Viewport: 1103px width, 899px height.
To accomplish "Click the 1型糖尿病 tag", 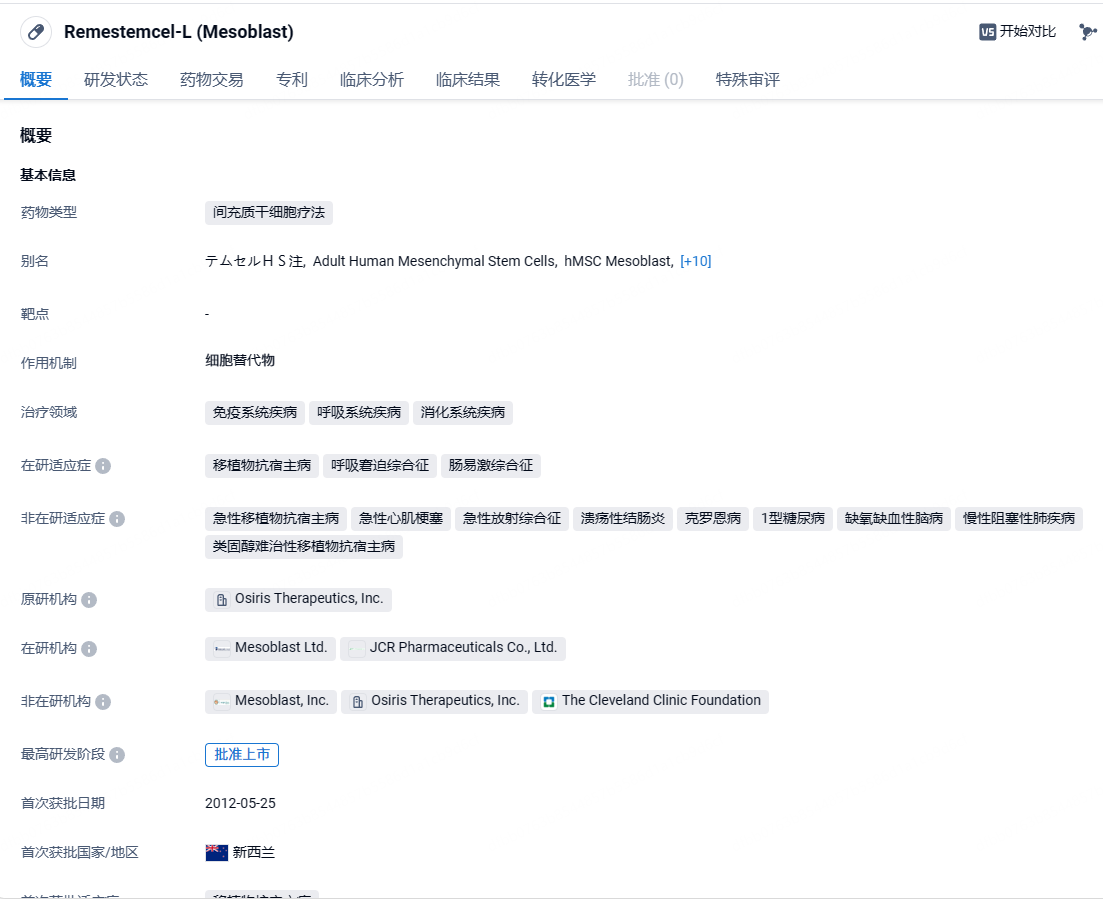I will coord(793,518).
